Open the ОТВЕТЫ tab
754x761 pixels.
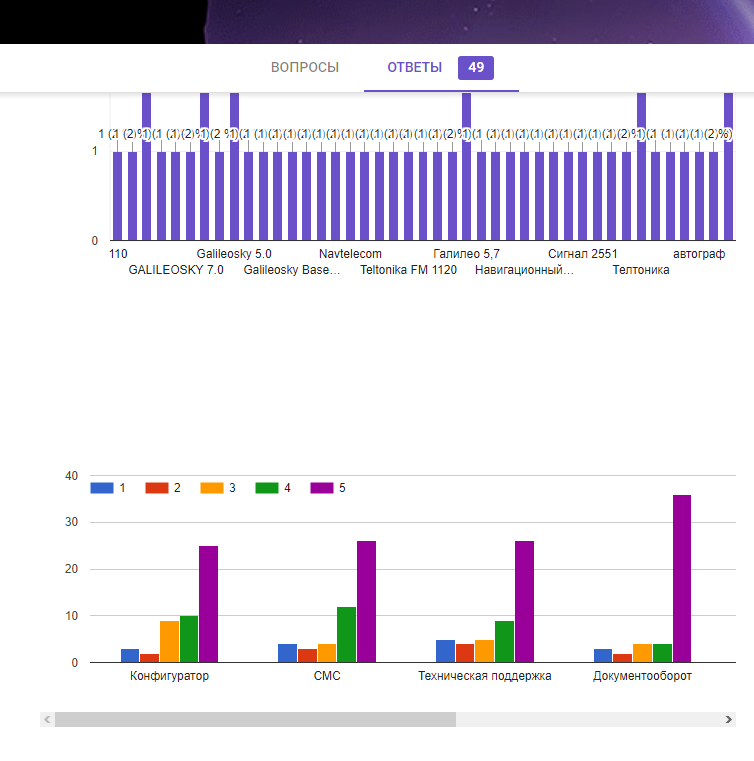coord(414,68)
